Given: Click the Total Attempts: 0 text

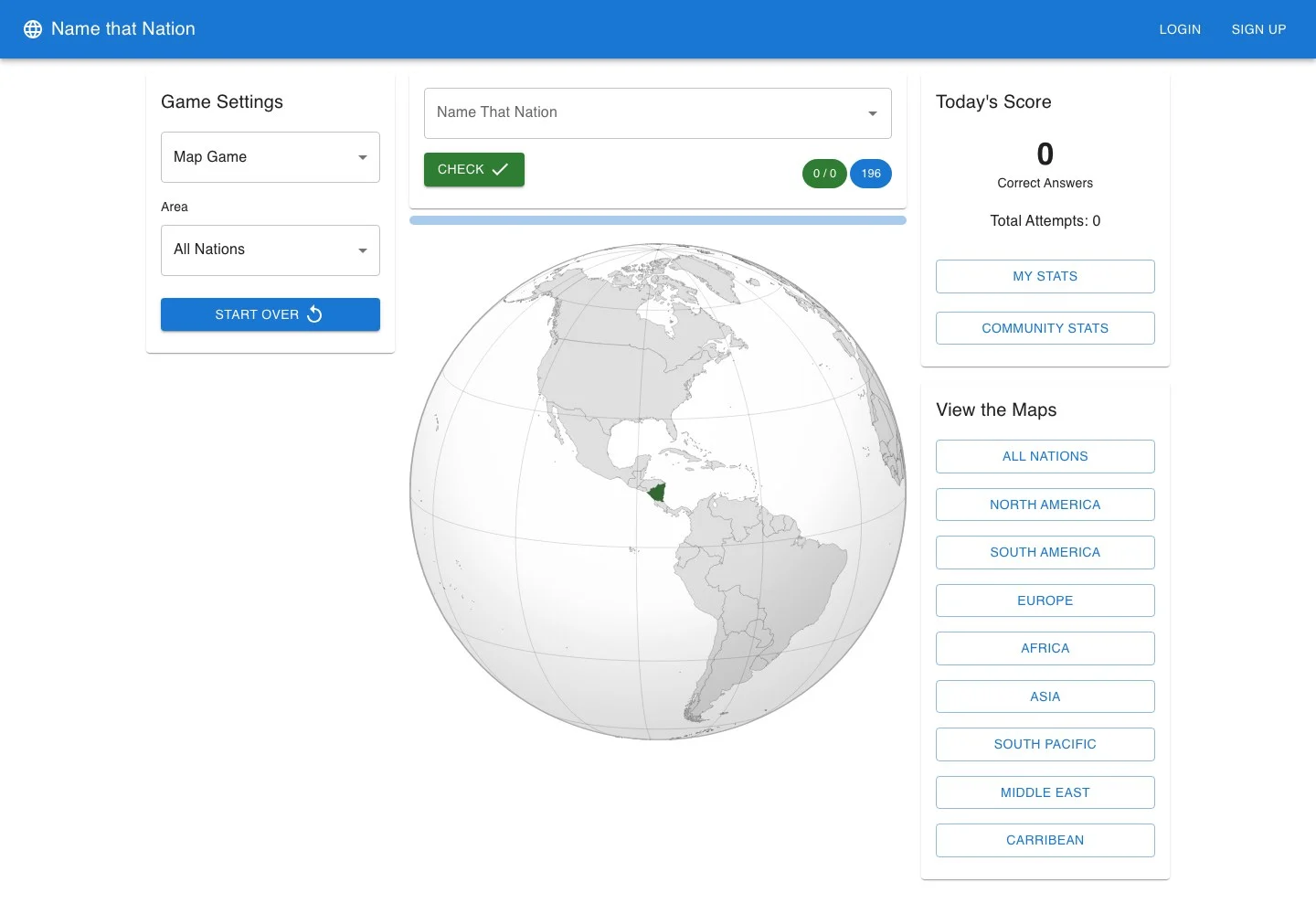Looking at the screenshot, I should pyautogui.click(x=1045, y=221).
